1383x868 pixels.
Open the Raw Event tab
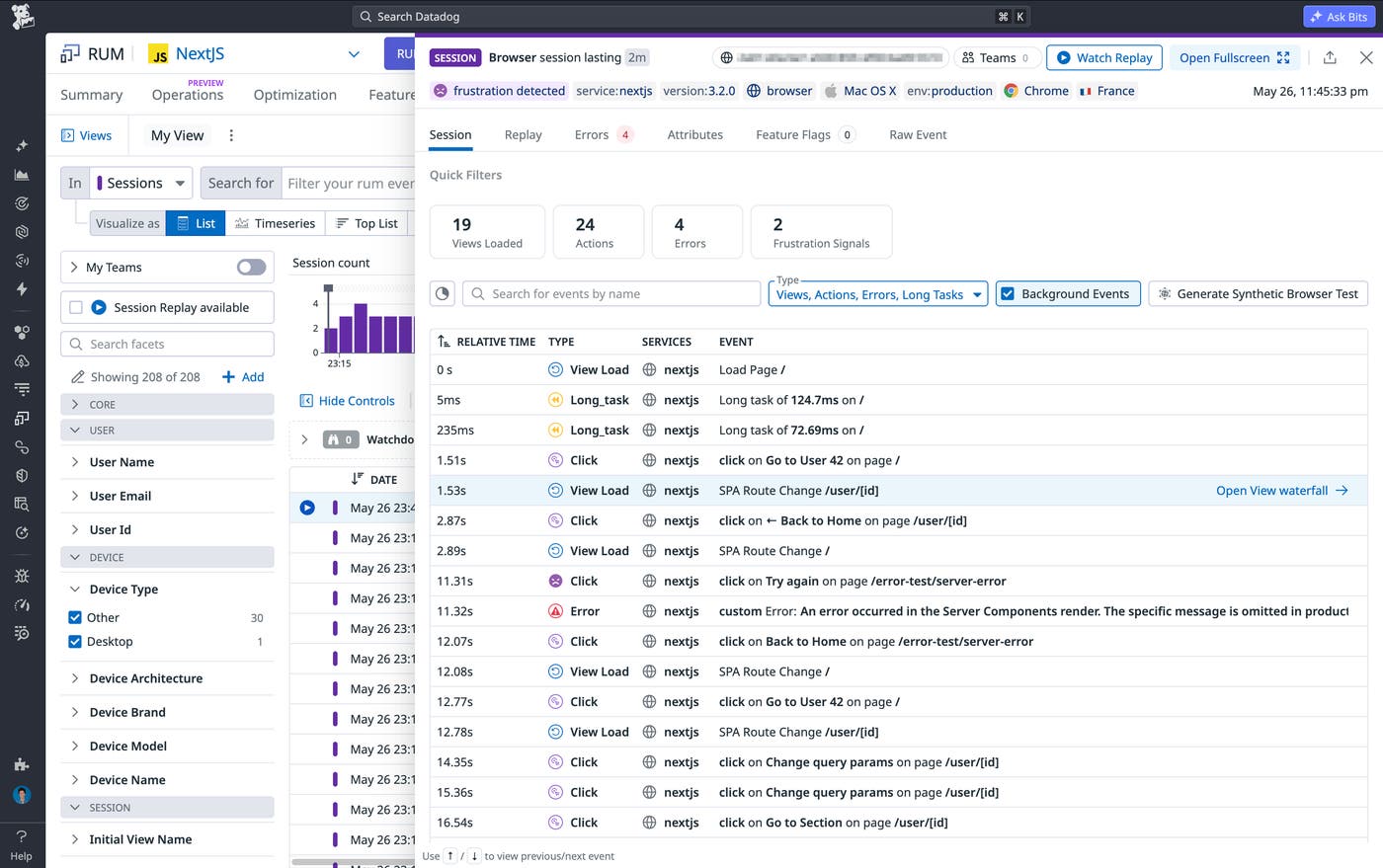[918, 135]
